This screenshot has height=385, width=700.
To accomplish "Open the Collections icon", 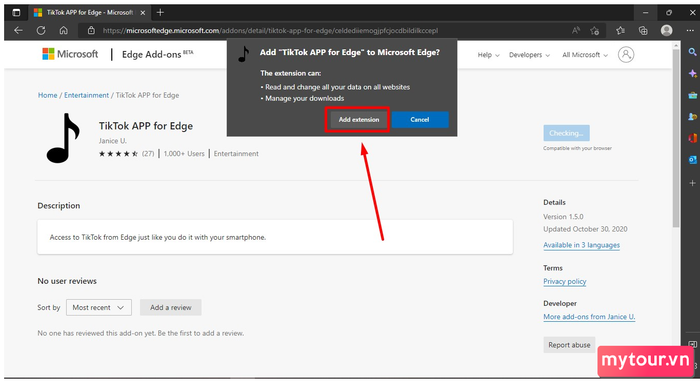I will pos(643,30).
